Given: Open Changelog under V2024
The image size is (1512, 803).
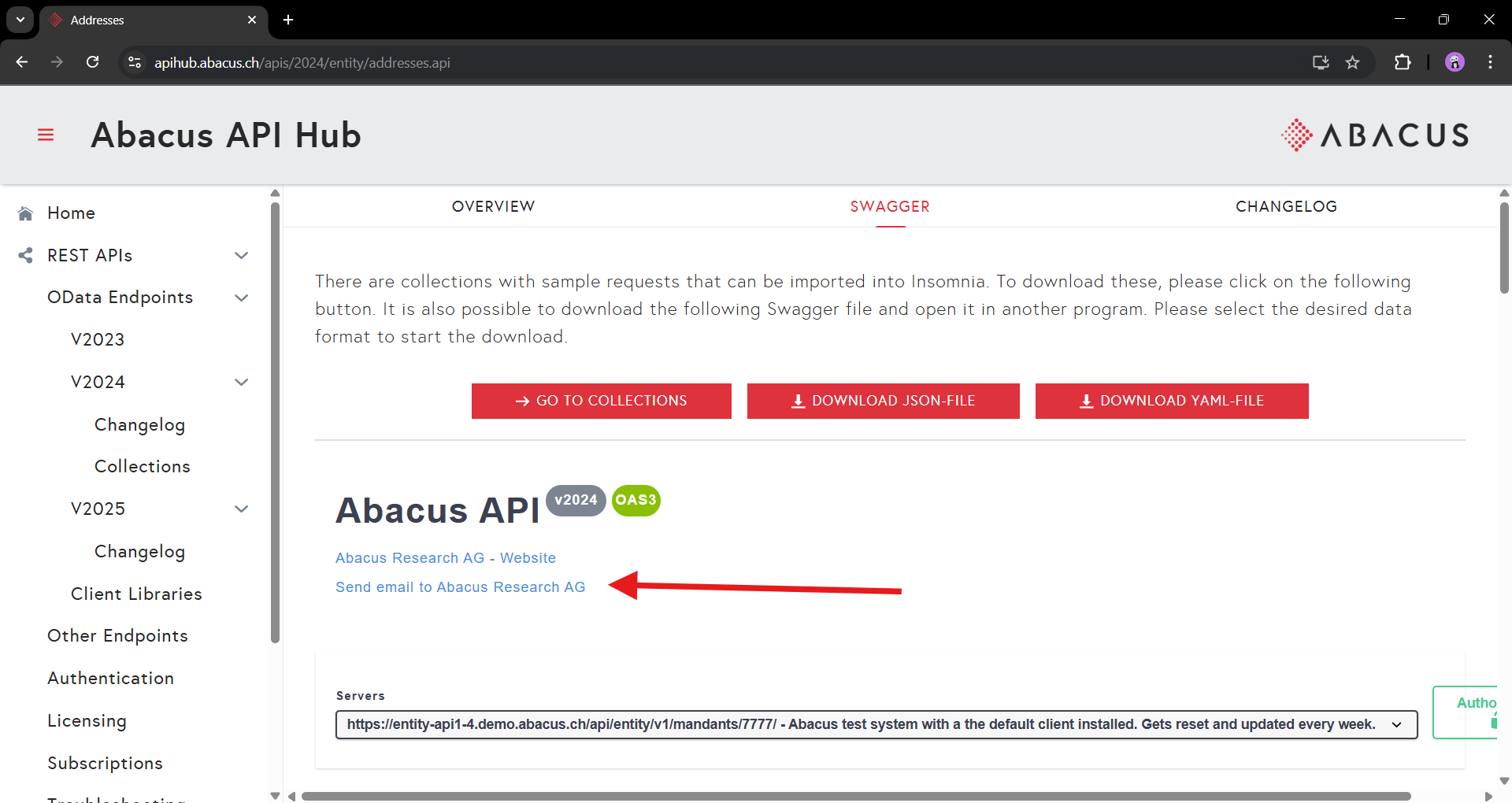Looking at the screenshot, I should tap(139, 425).
